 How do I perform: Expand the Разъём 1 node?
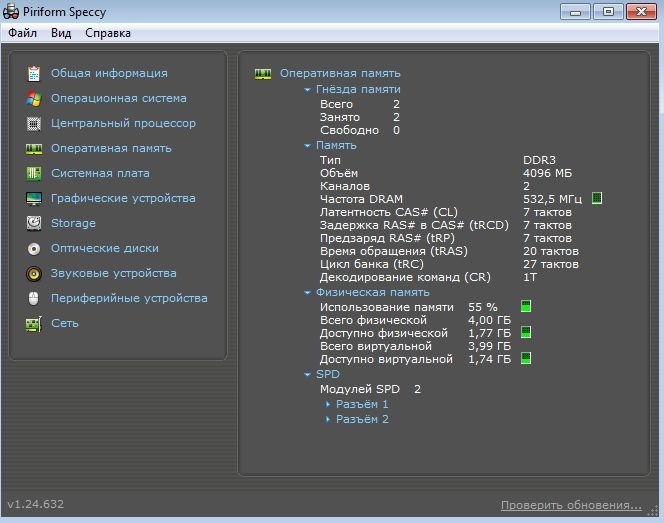(x=328, y=404)
